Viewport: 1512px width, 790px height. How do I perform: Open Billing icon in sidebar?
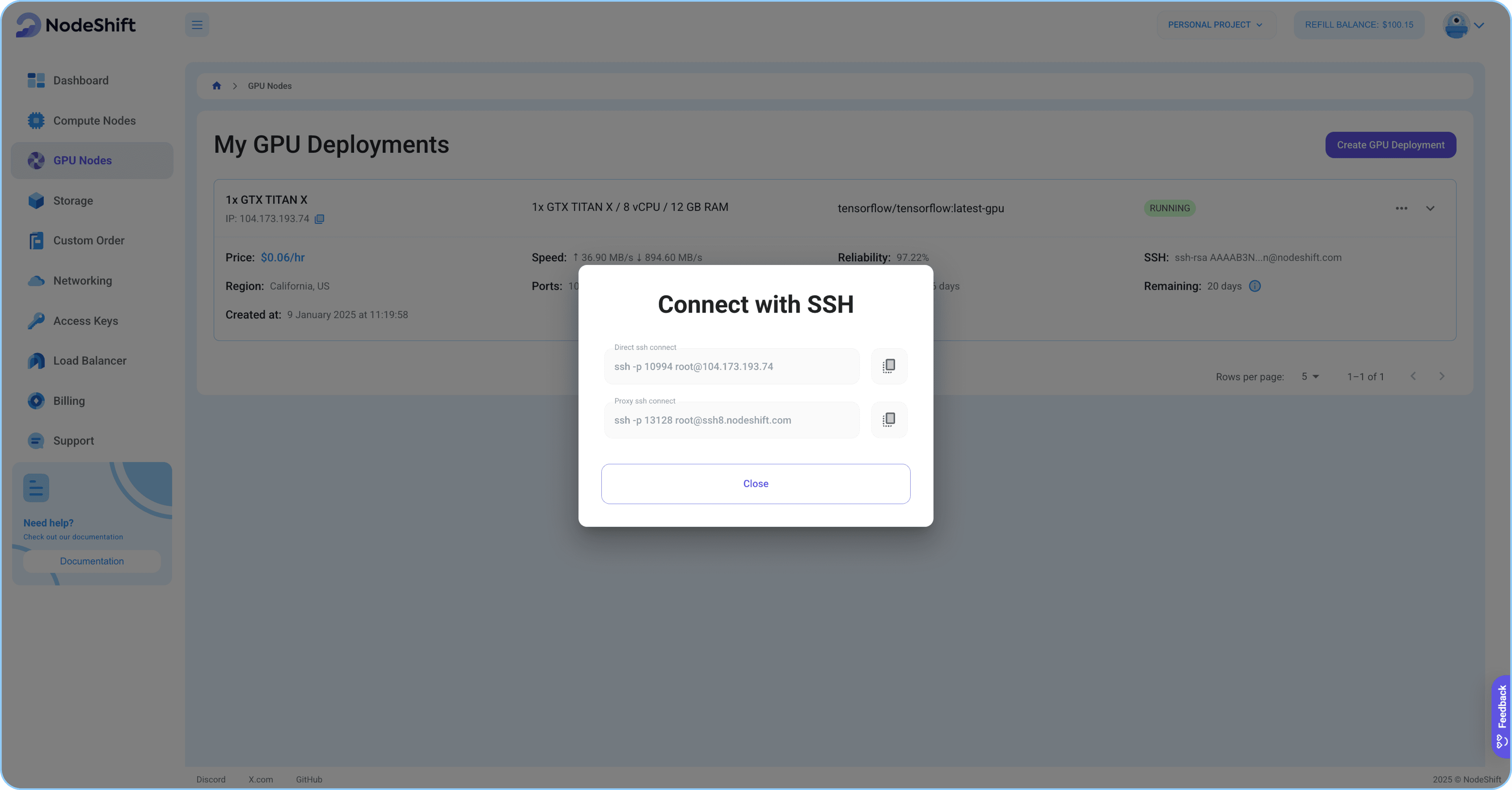(36, 401)
